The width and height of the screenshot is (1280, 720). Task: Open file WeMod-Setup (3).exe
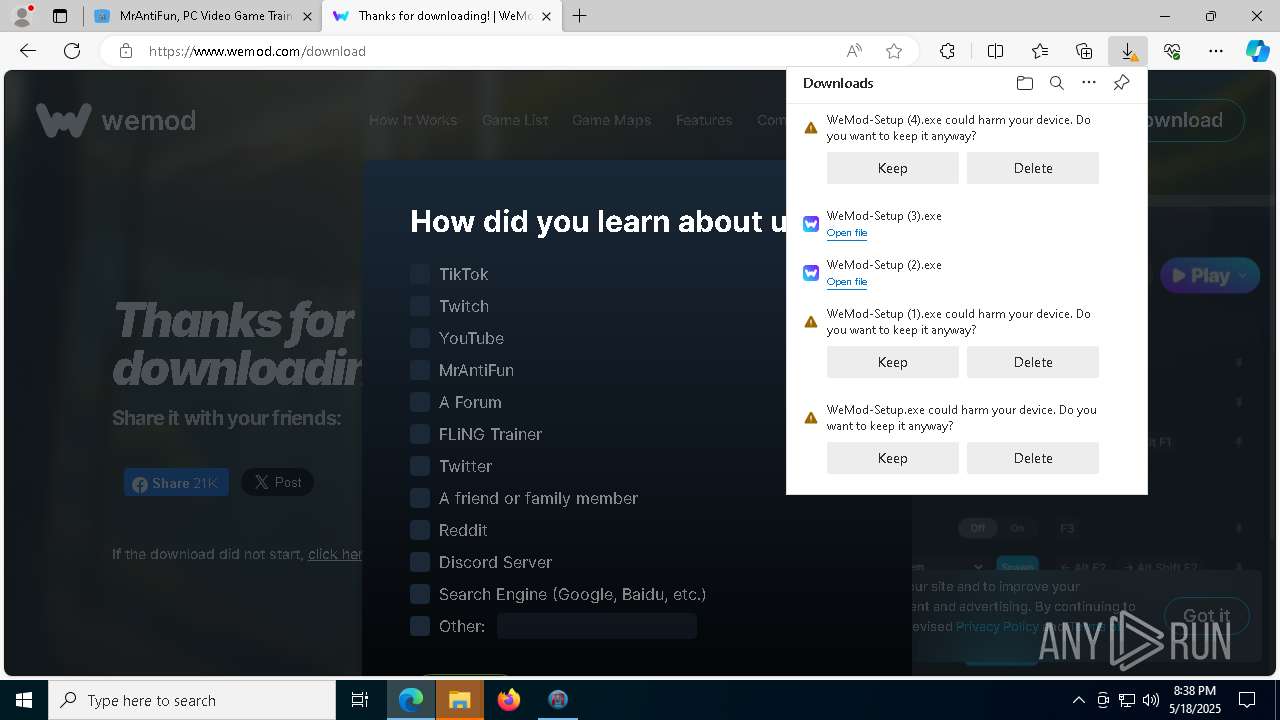tap(847, 233)
